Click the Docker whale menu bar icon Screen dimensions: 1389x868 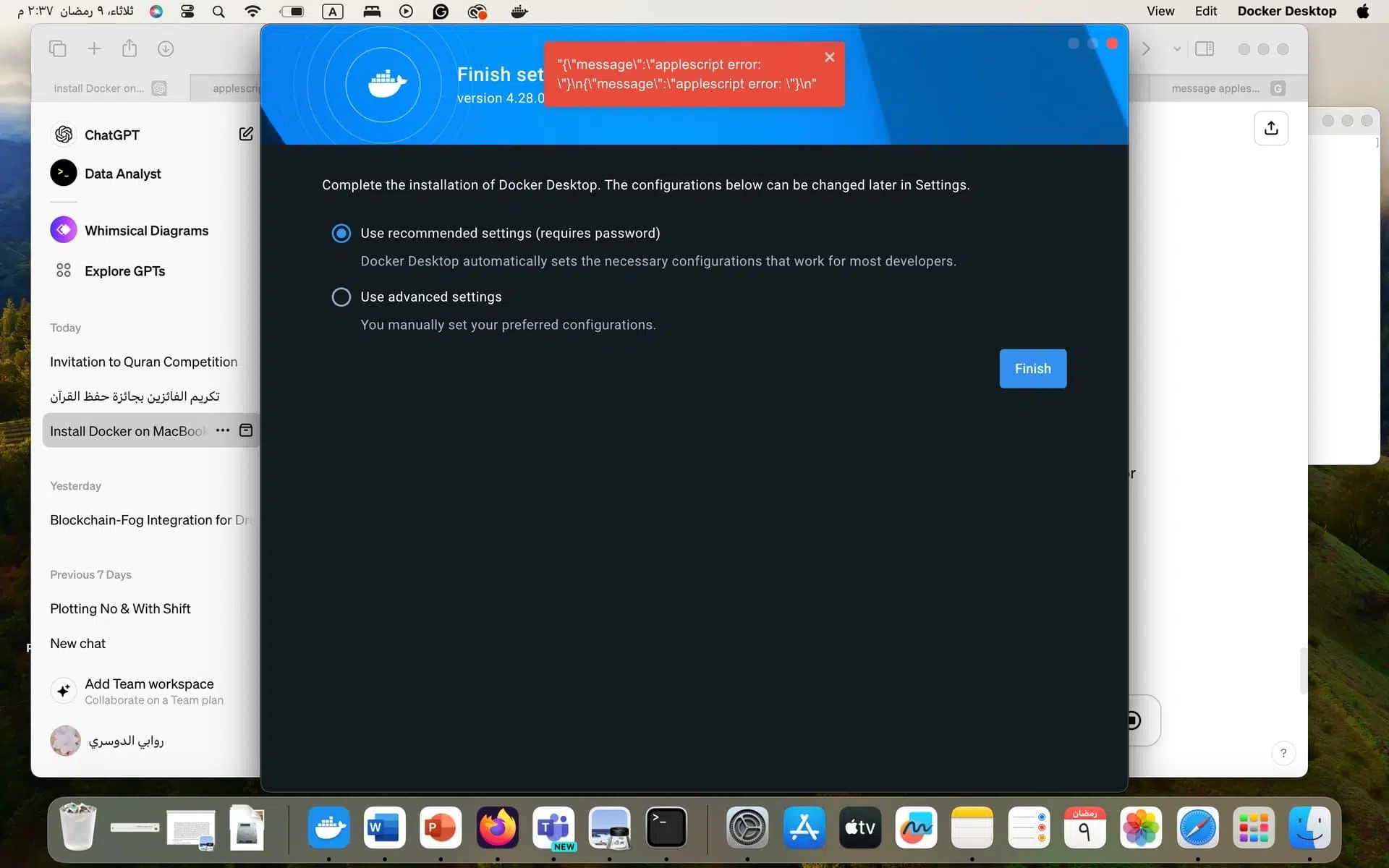point(519,12)
